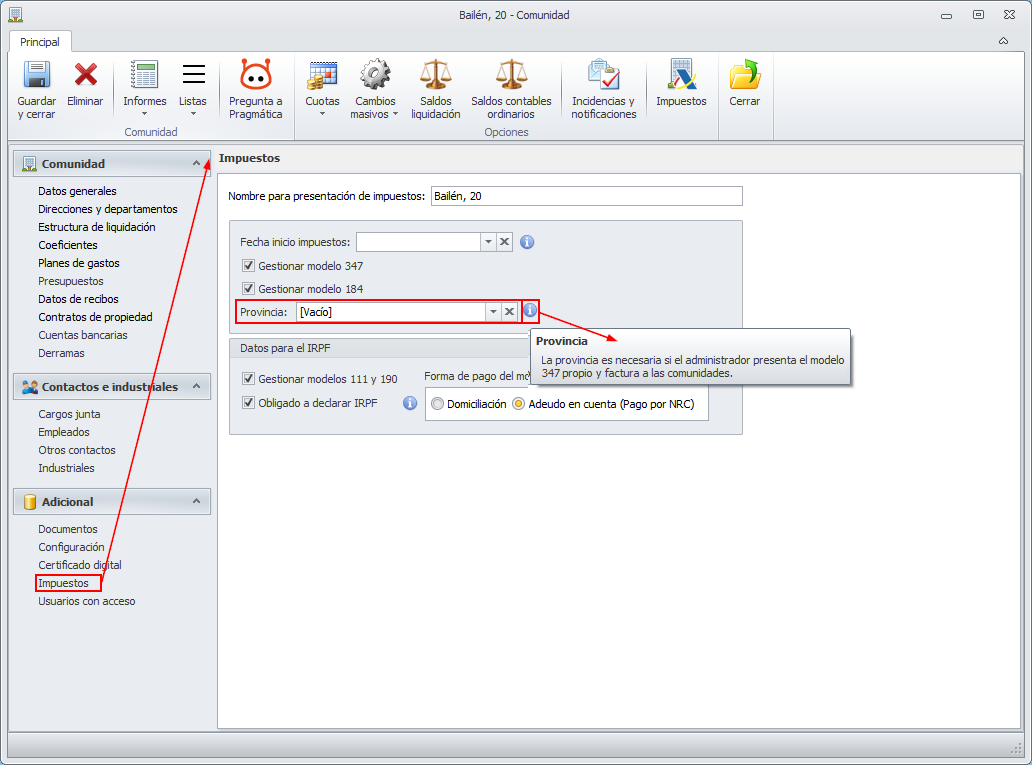
Task: Open Certificado digital section
Action: click(x=80, y=565)
